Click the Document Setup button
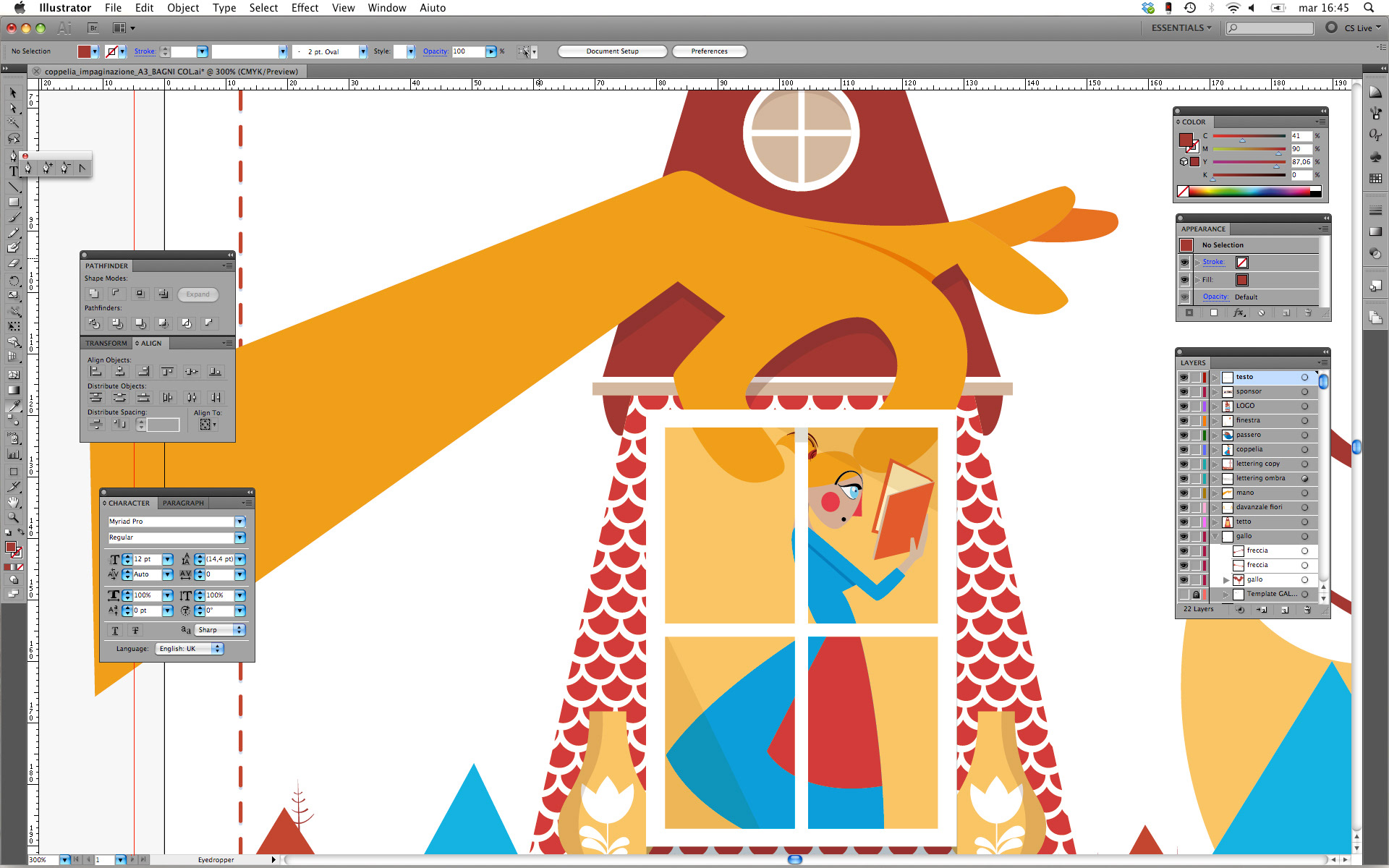The image size is (1389, 868). click(x=612, y=51)
